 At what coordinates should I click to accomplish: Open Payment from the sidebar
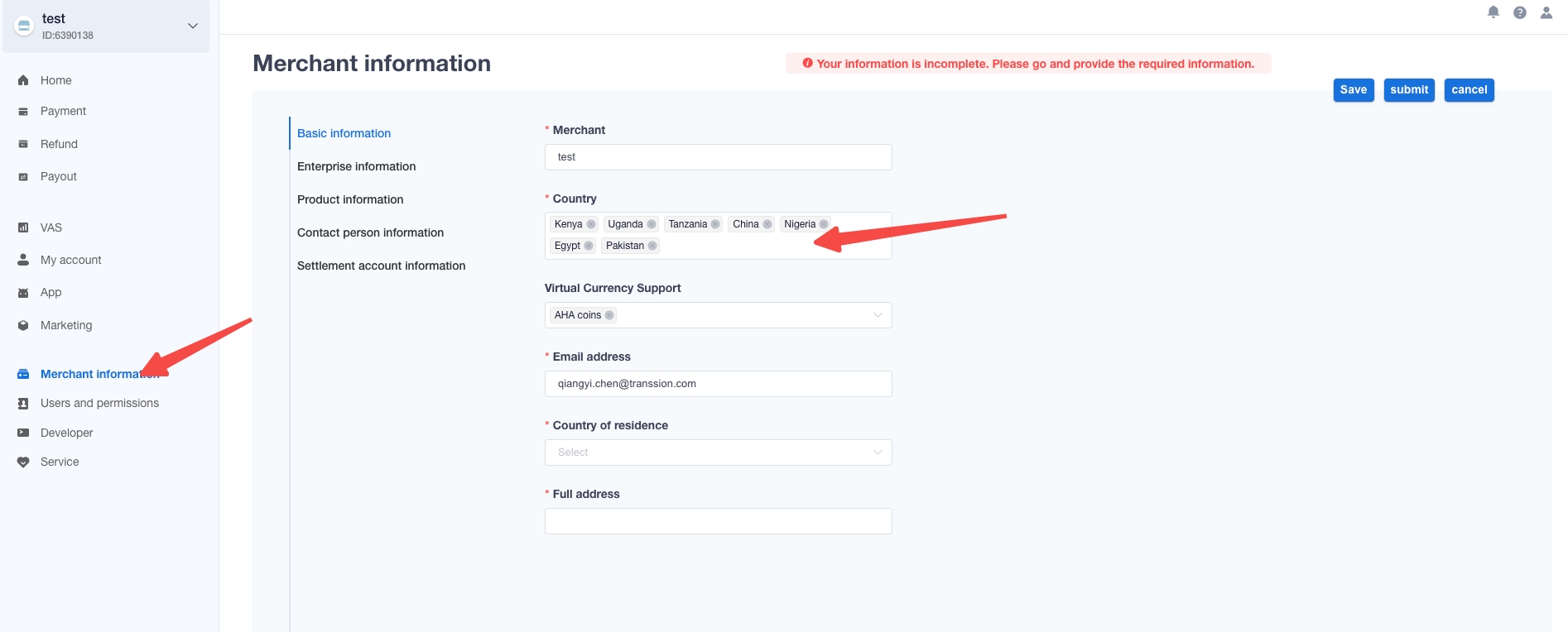(x=63, y=111)
